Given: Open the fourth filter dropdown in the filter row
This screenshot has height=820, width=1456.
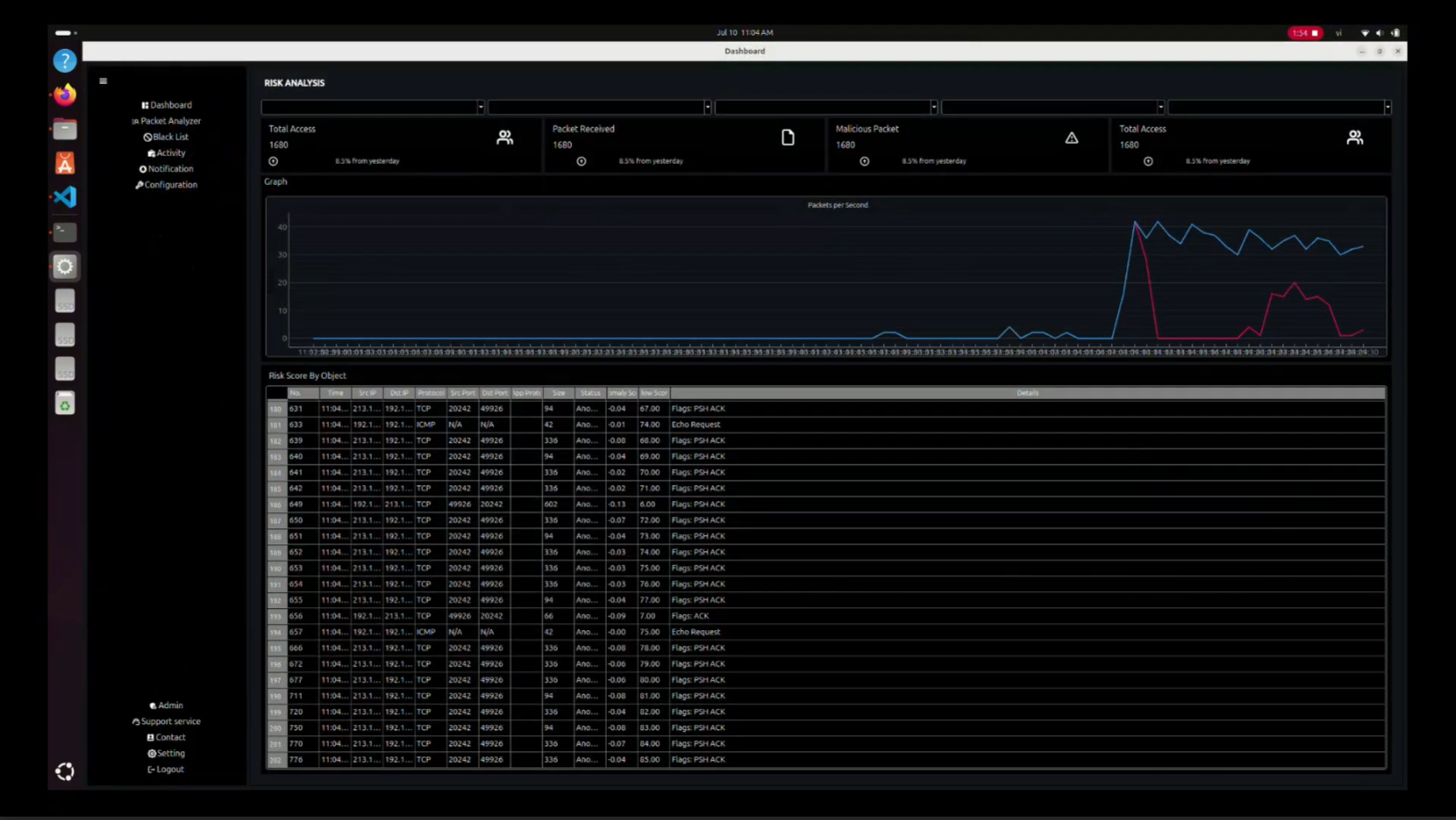Looking at the screenshot, I should (1053, 108).
